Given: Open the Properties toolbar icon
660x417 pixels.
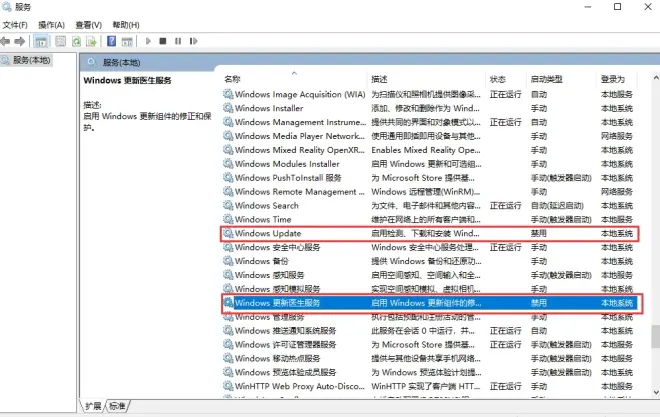Looking at the screenshot, I should tap(61, 41).
